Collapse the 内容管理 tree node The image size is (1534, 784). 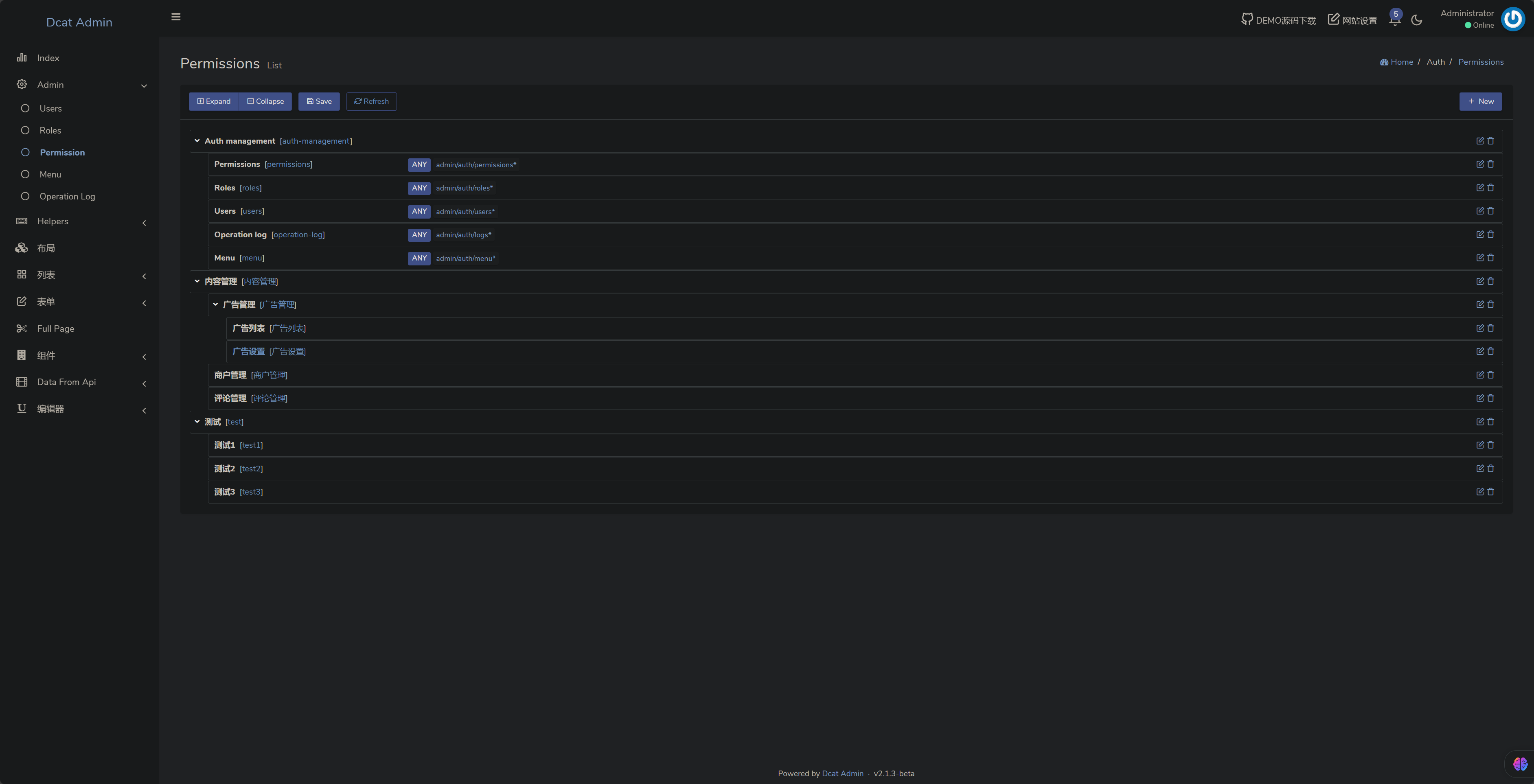coord(197,281)
